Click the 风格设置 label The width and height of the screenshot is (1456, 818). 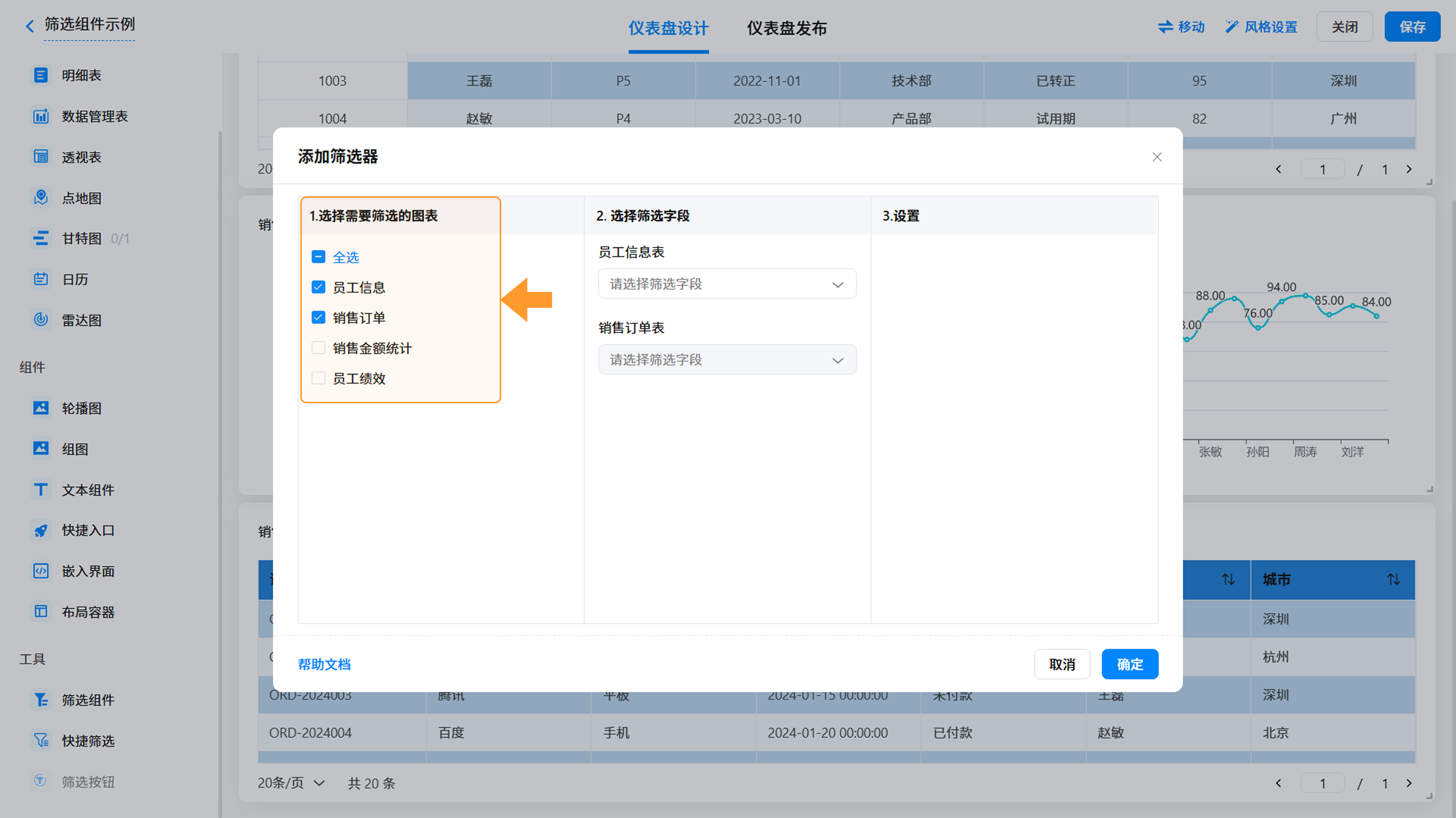(x=1271, y=27)
